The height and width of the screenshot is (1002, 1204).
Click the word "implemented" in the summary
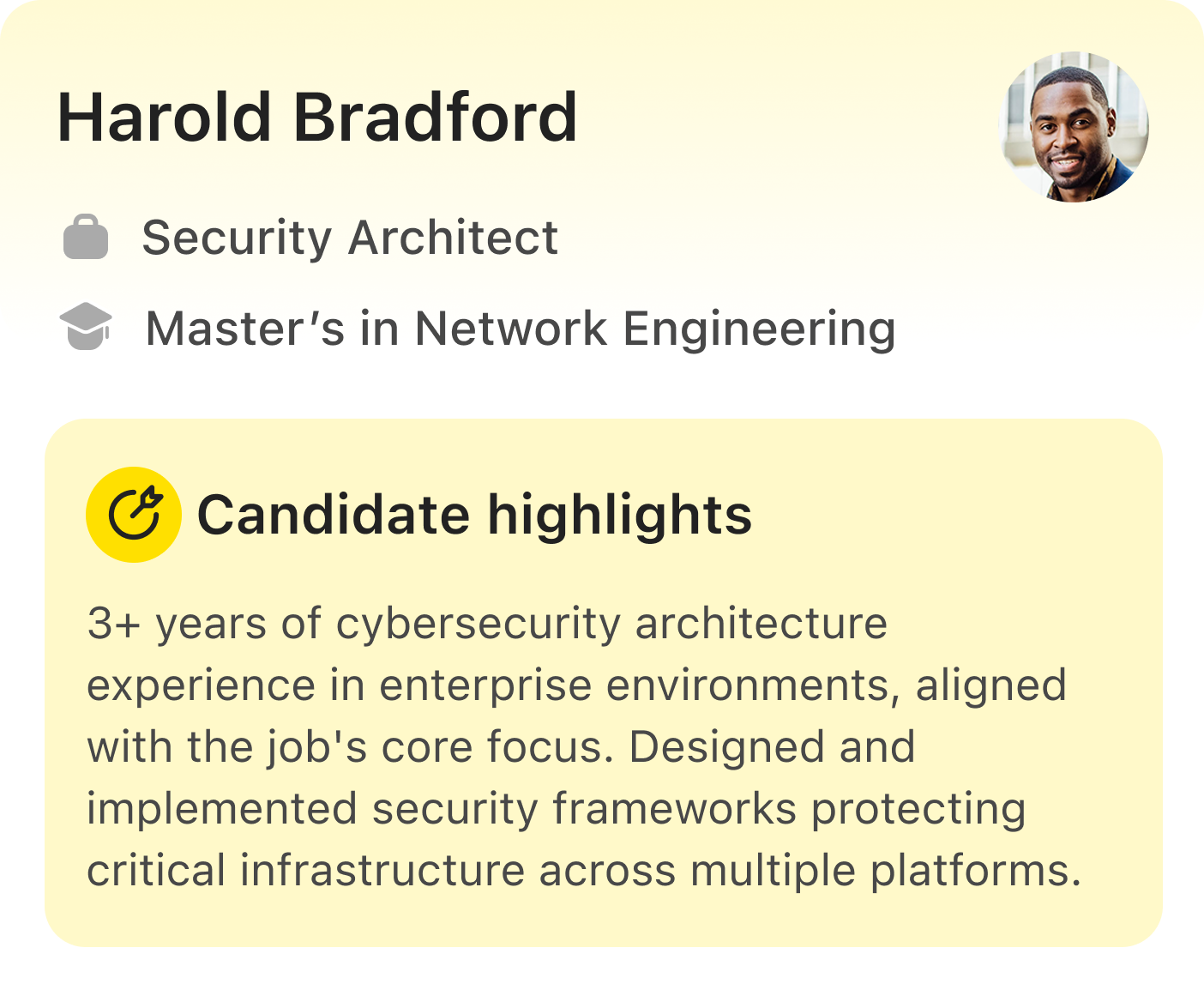pos(222,809)
